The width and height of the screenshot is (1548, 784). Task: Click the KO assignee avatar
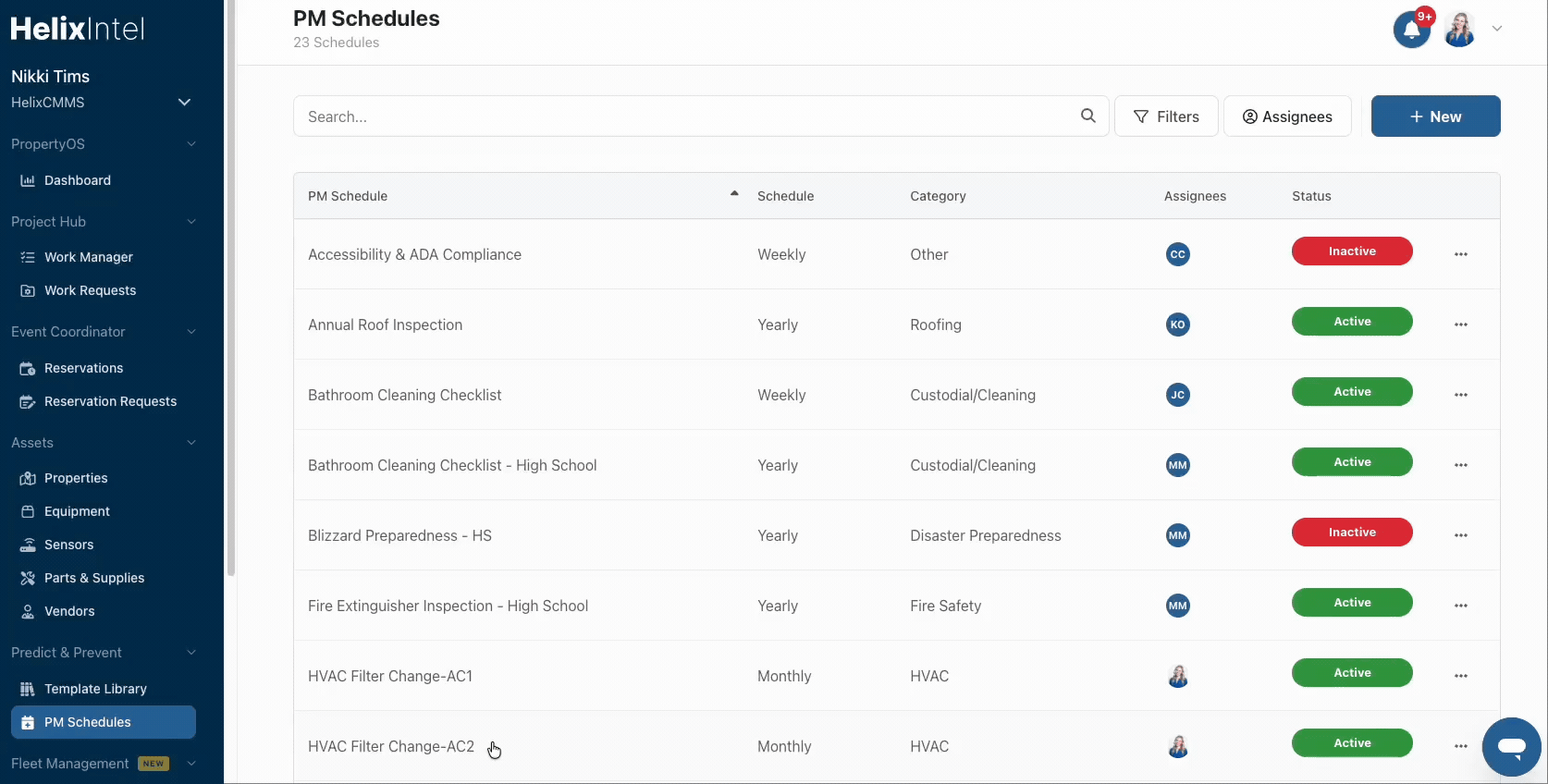point(1178,325)
